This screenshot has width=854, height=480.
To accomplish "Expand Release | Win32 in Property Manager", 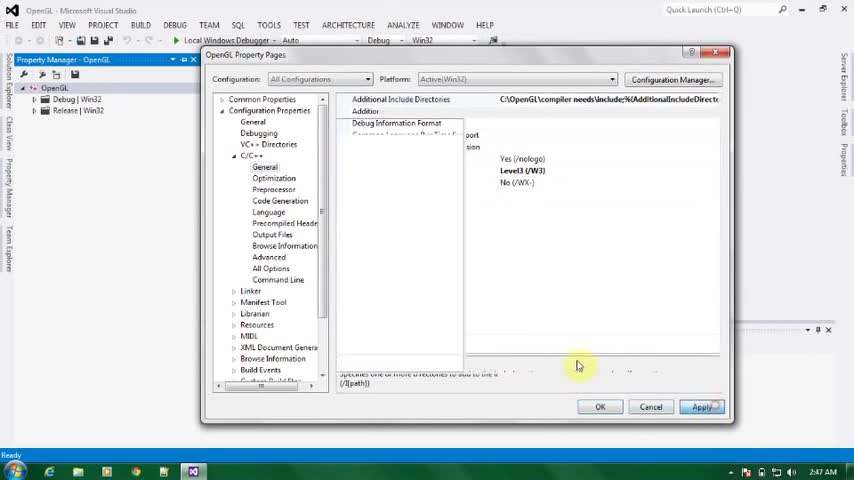I will click(34, 111).
